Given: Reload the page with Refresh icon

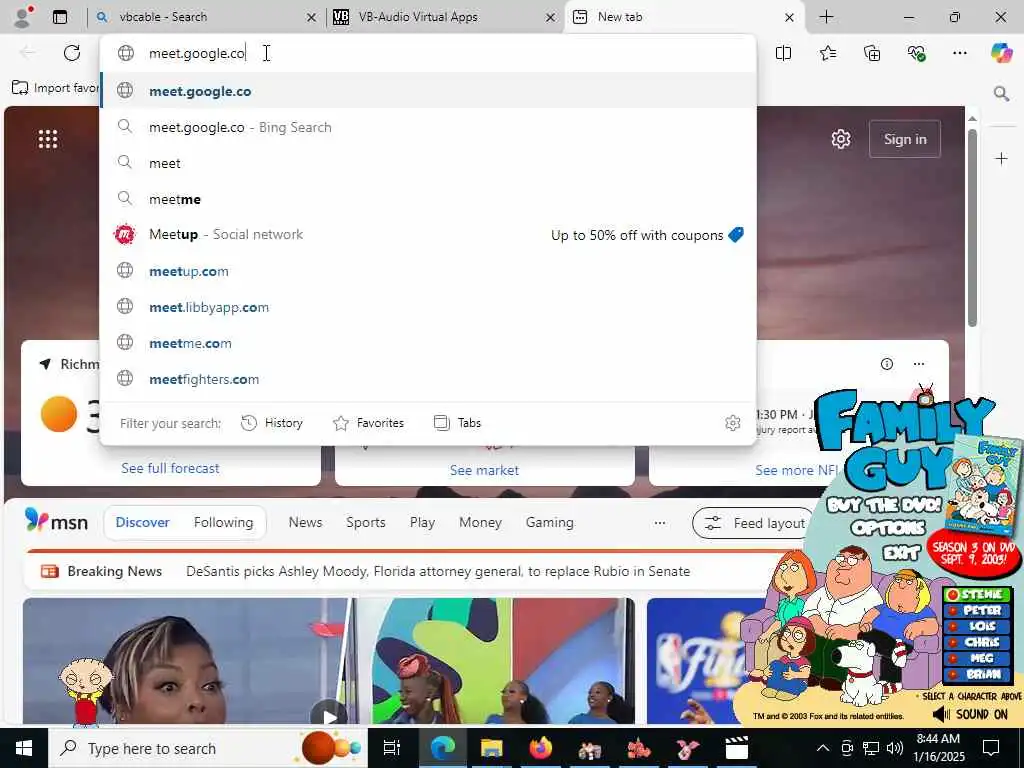Looking at the screenshot, I should coord(72,53).
